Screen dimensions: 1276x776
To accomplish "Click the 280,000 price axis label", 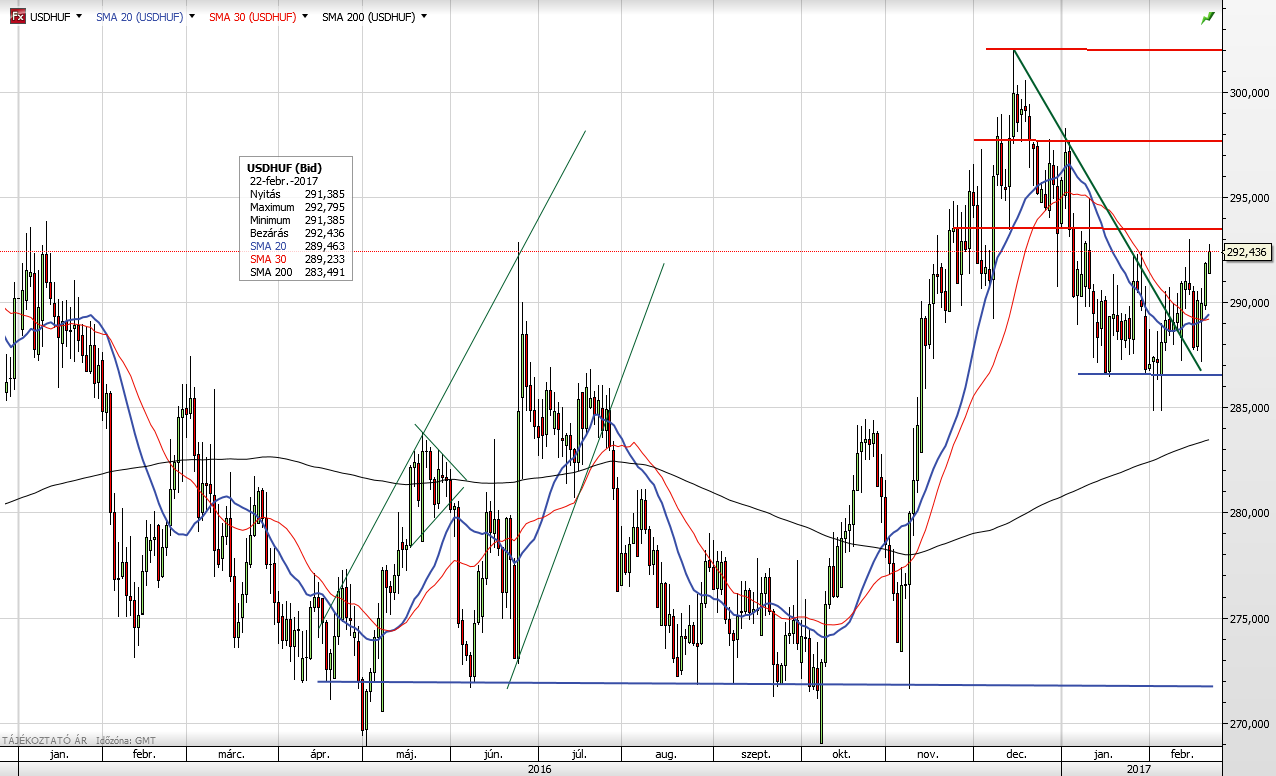I will click(x=1249, y=514).
